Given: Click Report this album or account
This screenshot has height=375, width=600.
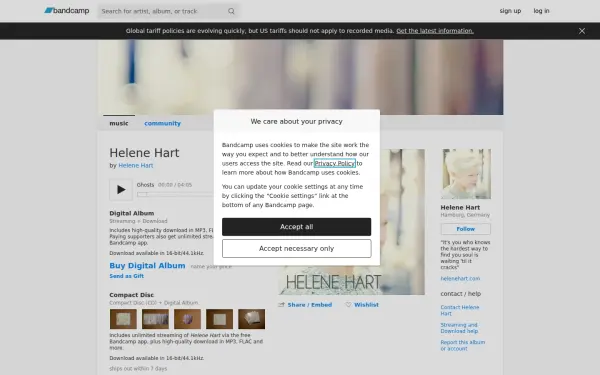Looking at the screenshot, I should click(x=463, y=345).
